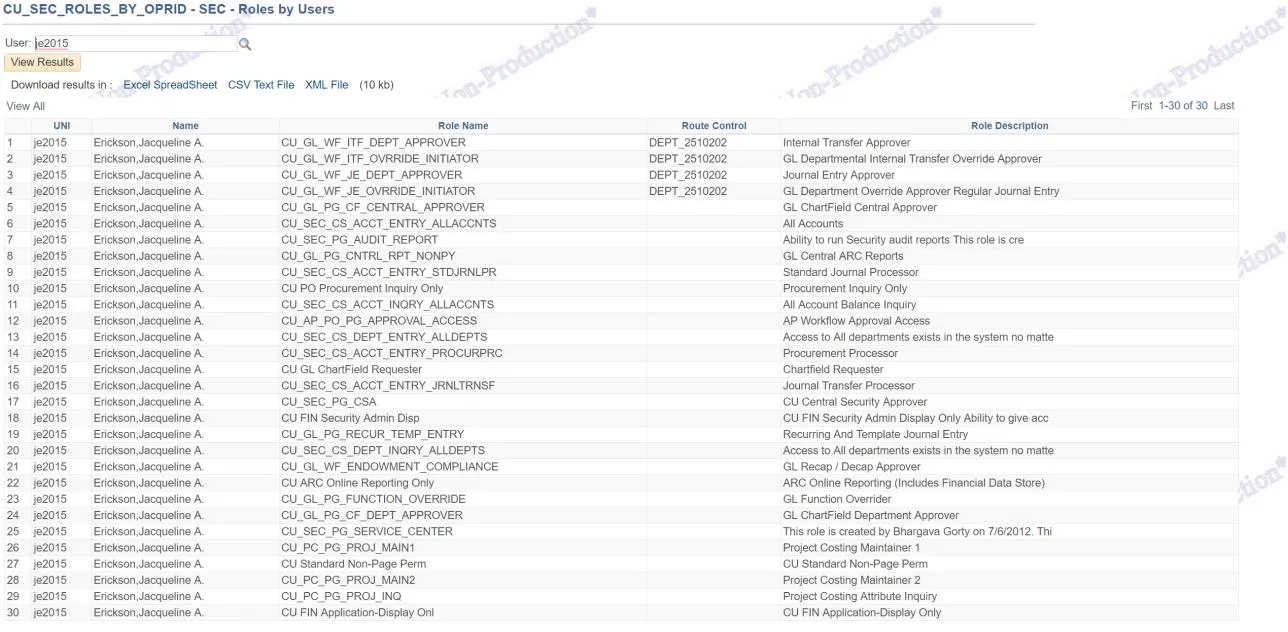Screen dimensions: 1288x632
Task: Select role CU_SEC_CS_ACCT_INQRY_ALLACCNTS
Action: 388,305
